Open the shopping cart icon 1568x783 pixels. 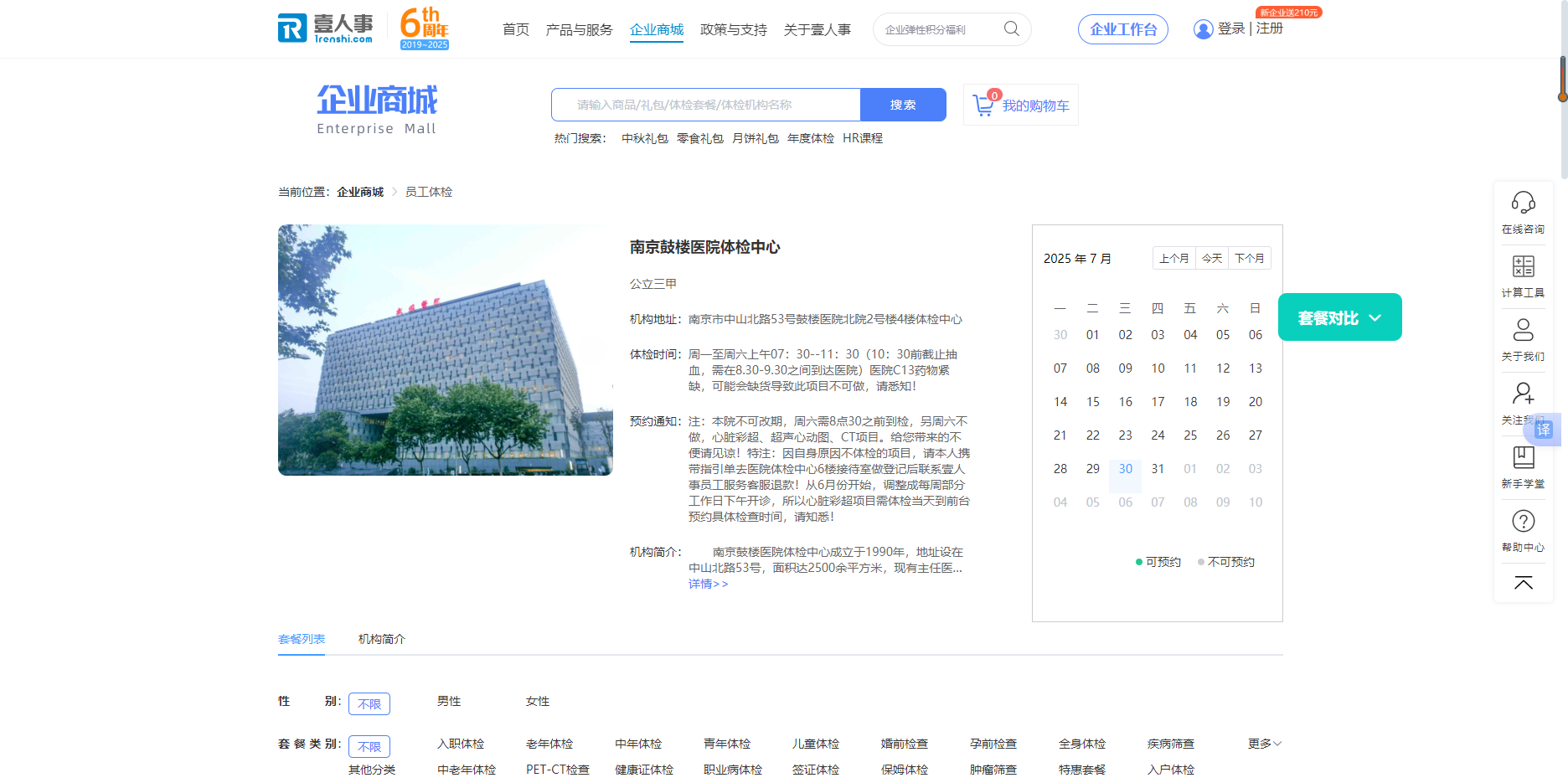tap(983, 106)
